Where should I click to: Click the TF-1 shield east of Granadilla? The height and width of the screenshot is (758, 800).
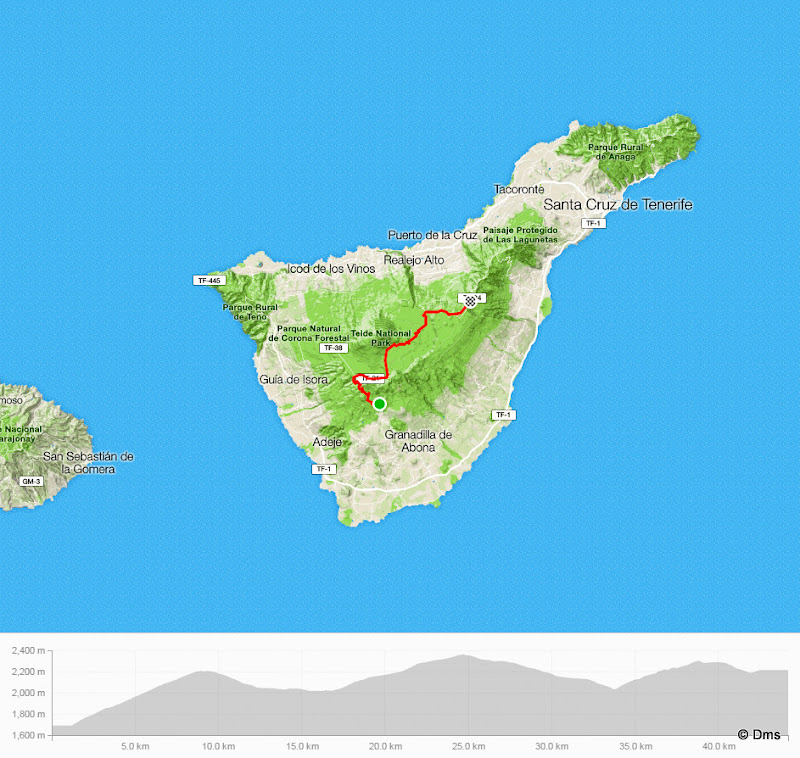click(503, 415)
